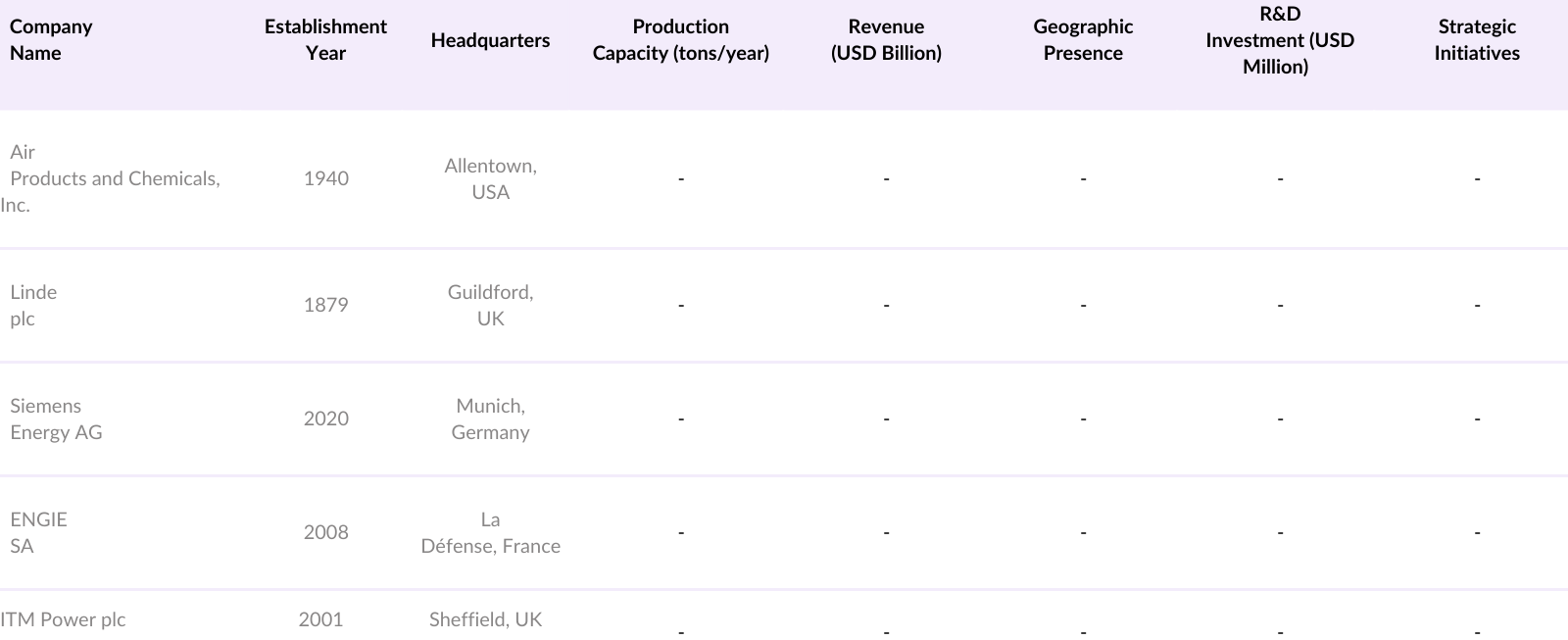Click the Air Products and Chemicals cell
This screenshot has width=1568, height=640.
point(114,178)
